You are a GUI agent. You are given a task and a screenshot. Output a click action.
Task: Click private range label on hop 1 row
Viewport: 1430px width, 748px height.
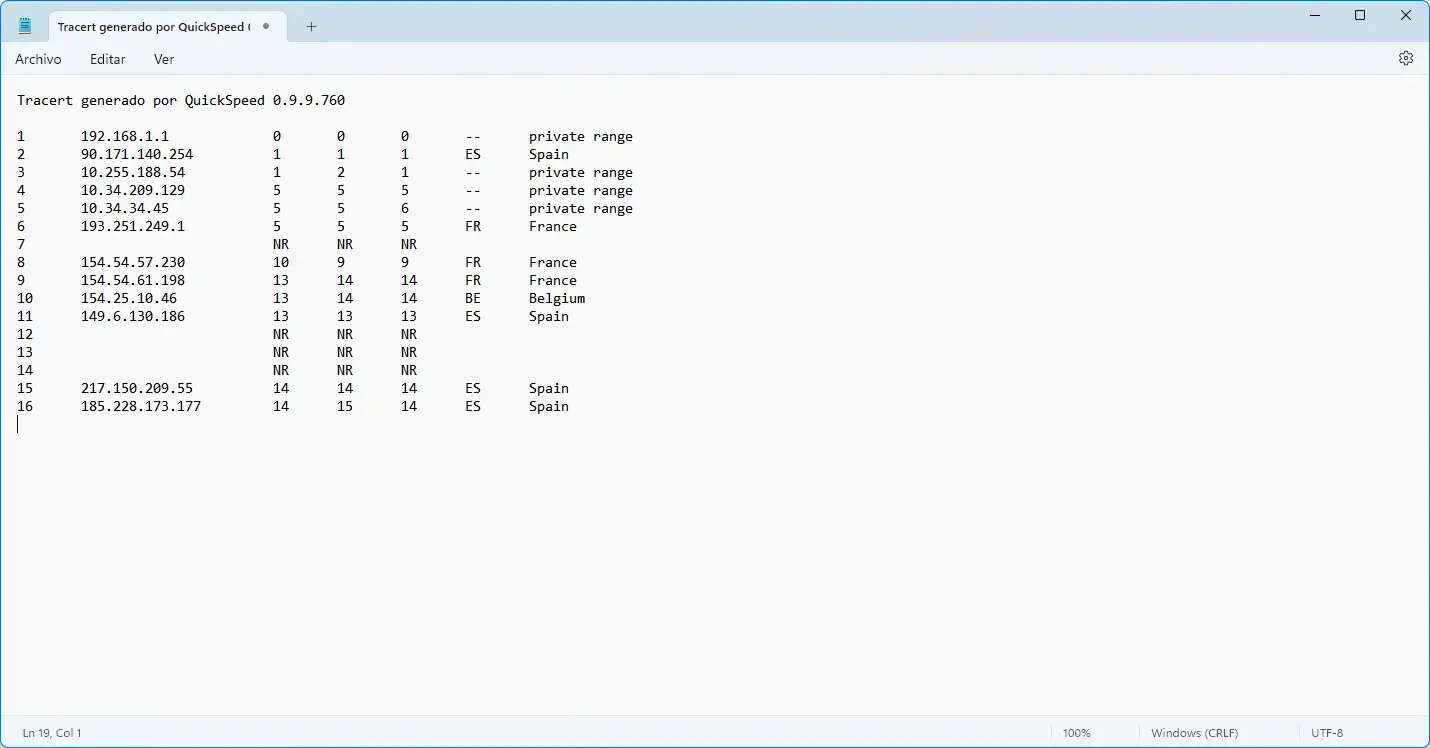pos(581,136)
